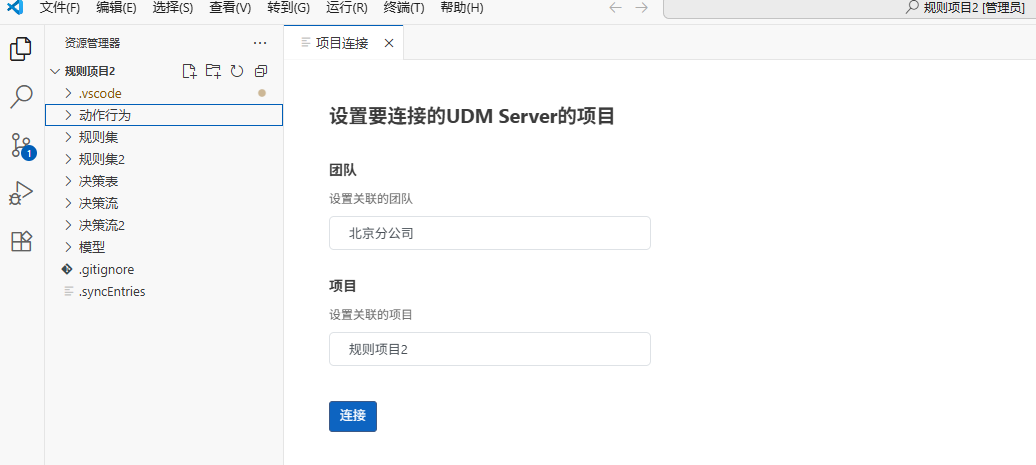Refresh the explorer file tree
This screenshot has width=1036, height=465.
point(237,71)
